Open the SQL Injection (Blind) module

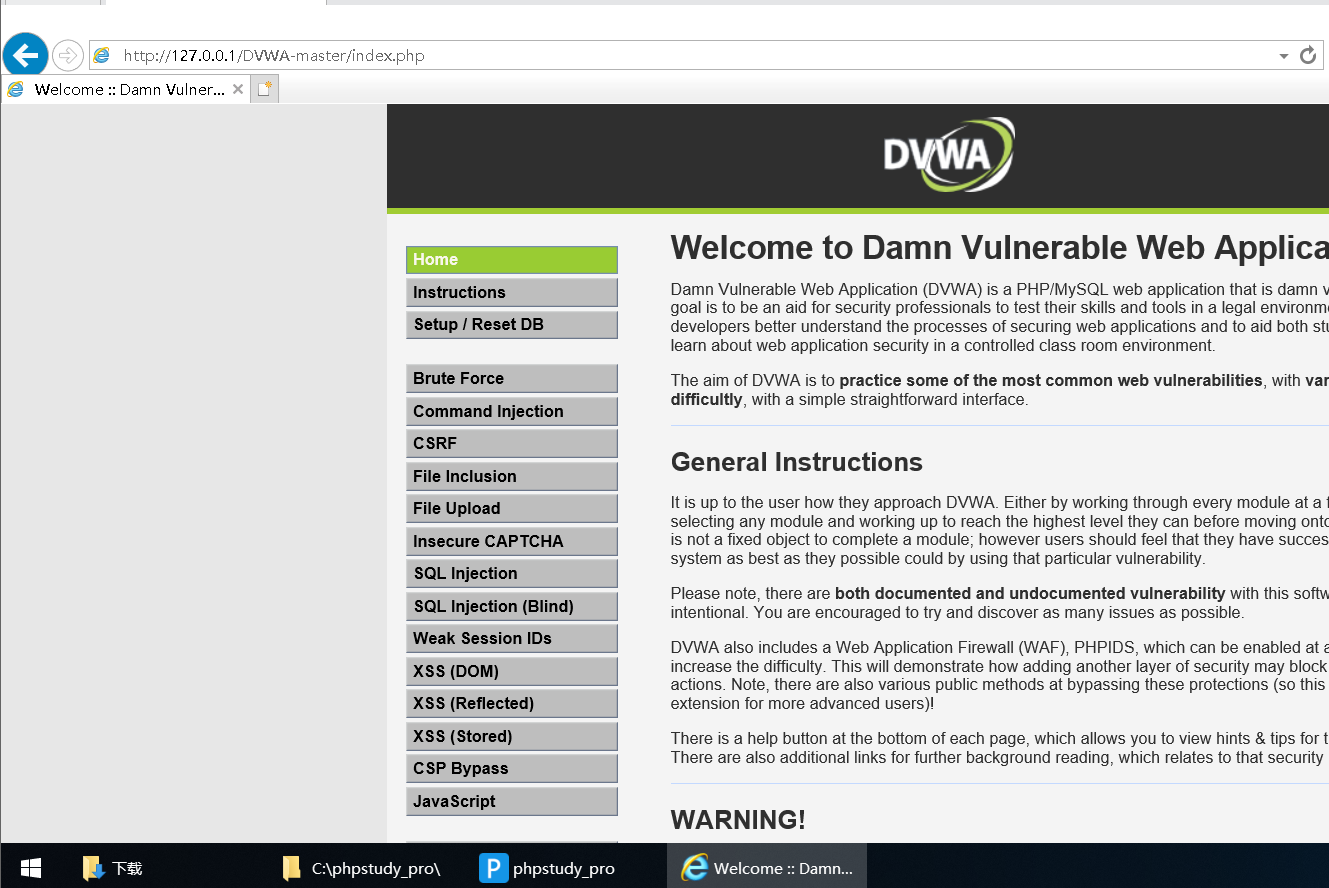point(512,606)
